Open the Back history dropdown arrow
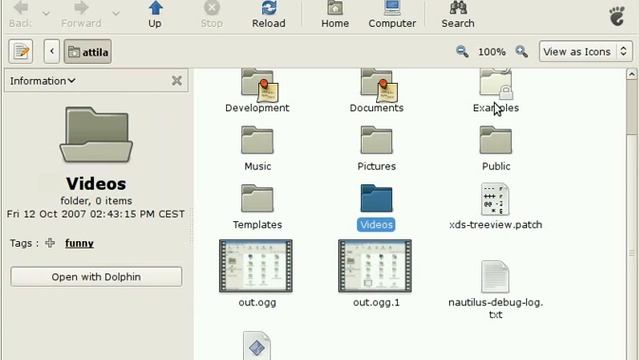 point(46,14)
